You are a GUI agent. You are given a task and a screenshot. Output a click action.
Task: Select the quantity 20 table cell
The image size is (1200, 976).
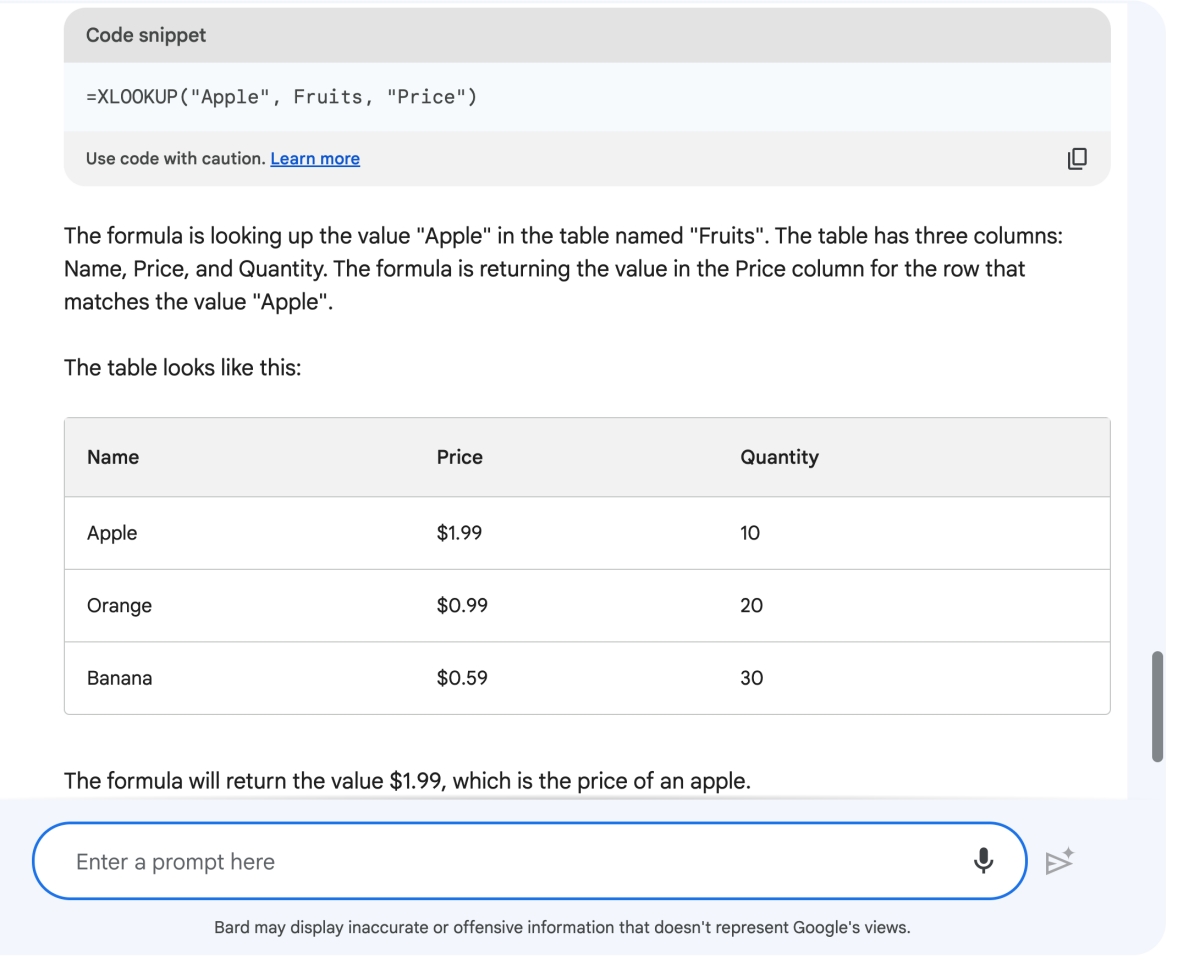pyautogui.click(x=751, y=605)
